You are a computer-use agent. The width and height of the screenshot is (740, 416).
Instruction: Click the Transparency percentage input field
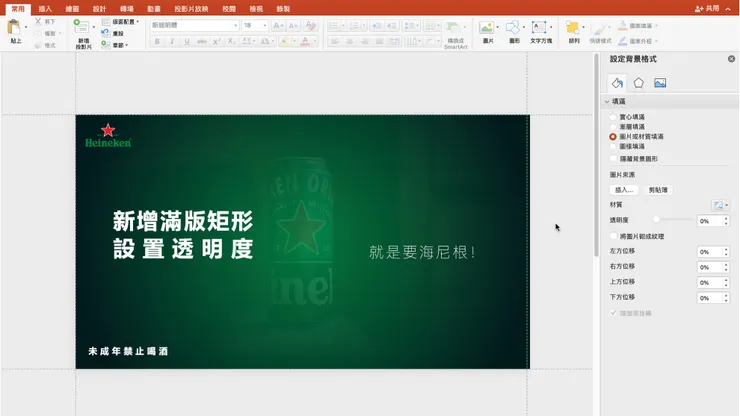click(x=709, y=221)
